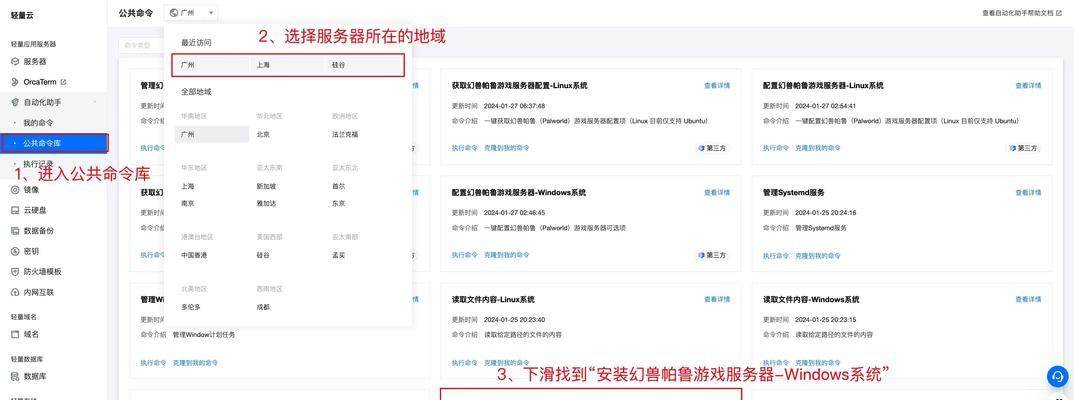Execute command 读取文件内容-Linux系统
This screenshot has height=400, width=1074.
click(464, 362)
